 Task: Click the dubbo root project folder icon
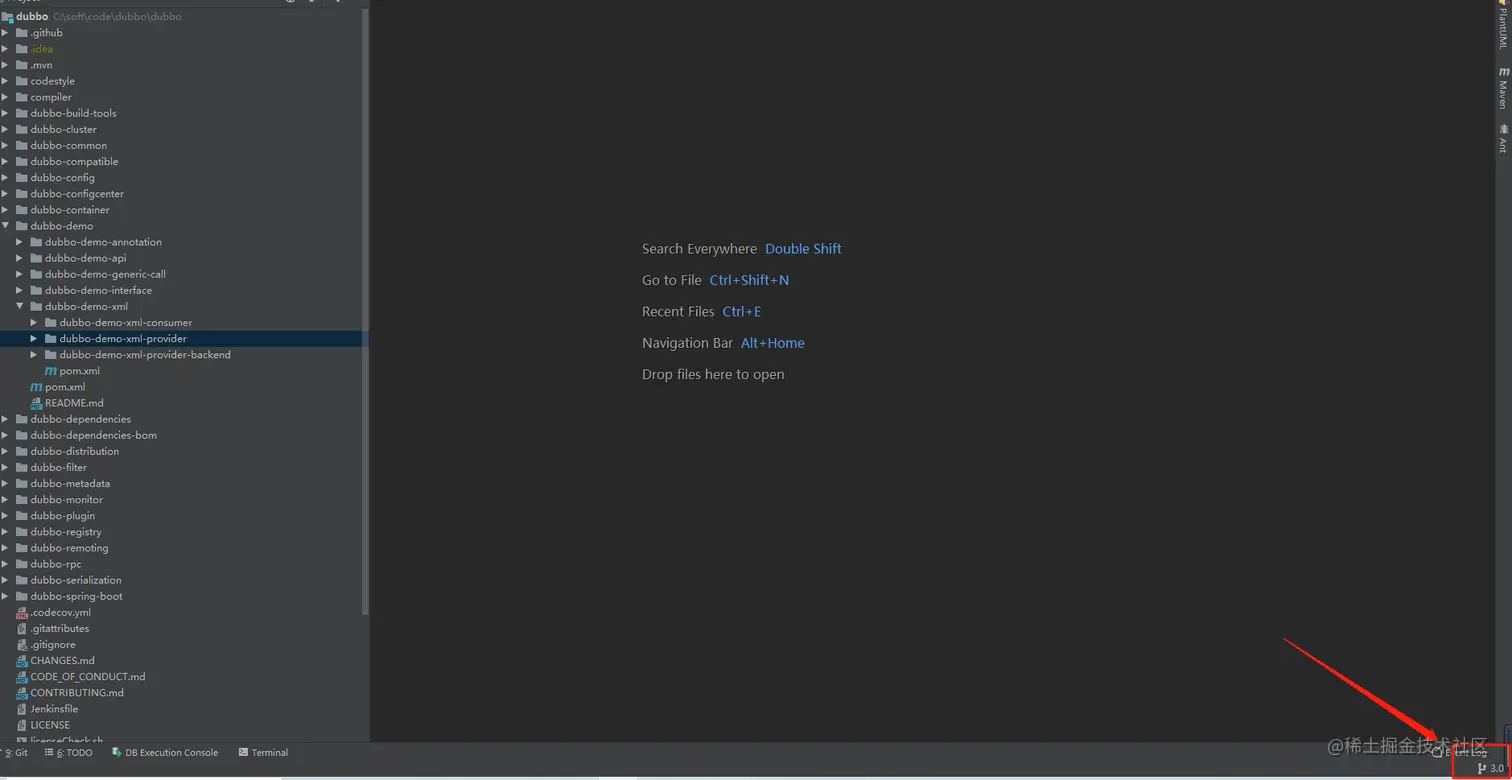8,17
